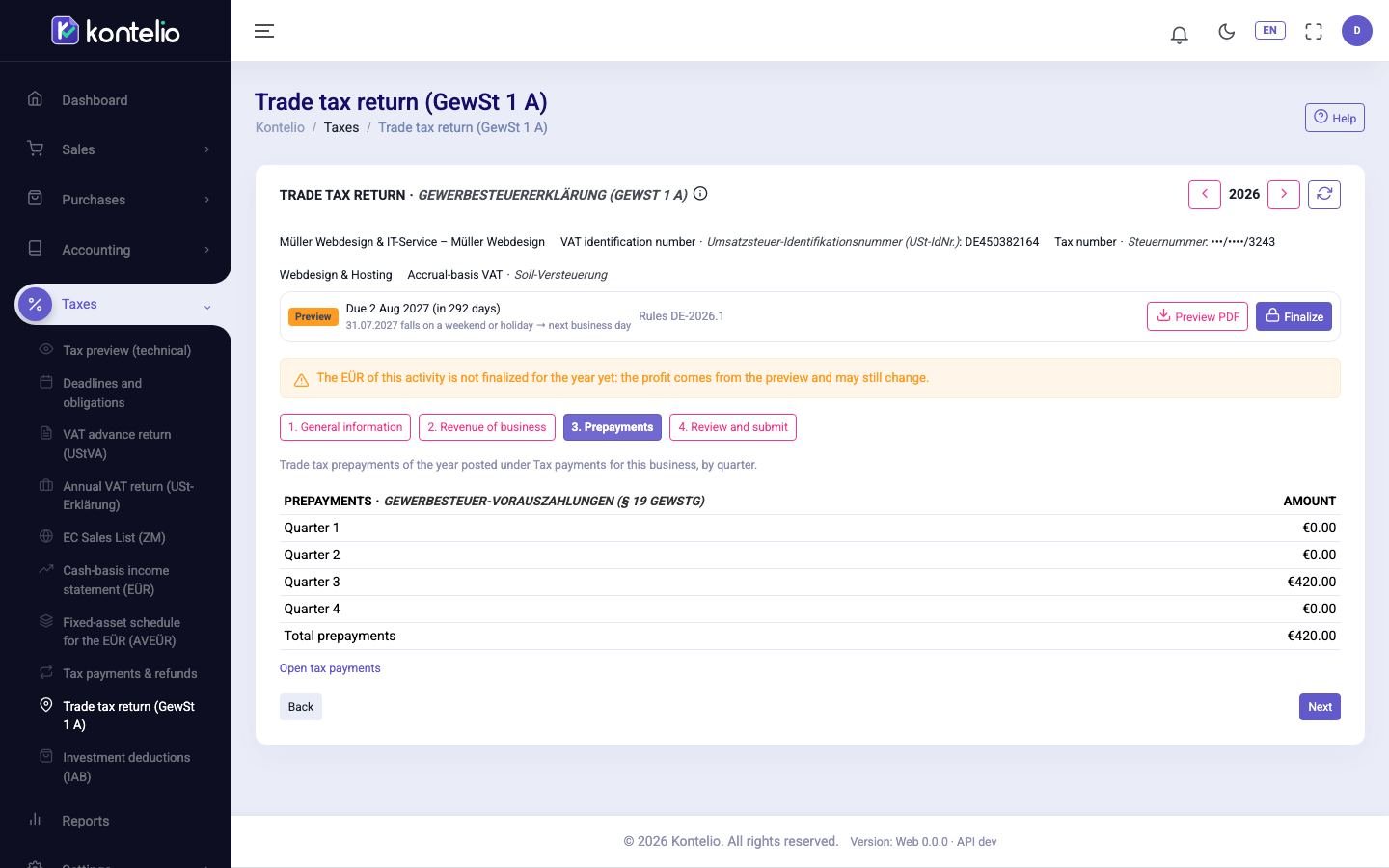Switch to dark mode with the moon icon
1389x868 pixels.
click(x=1226, y=31)
